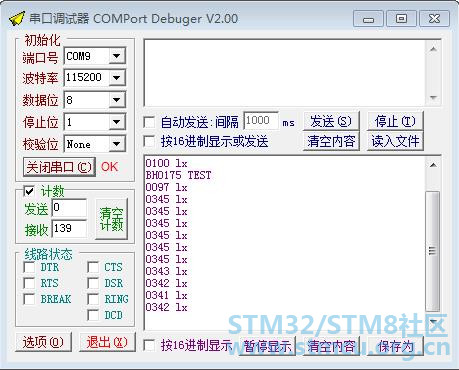The height and width of the screenshot is (370, 459).
Task: Click the receive area scrollbar thumb
Action: pyautogui.click(x=433, y=251)
